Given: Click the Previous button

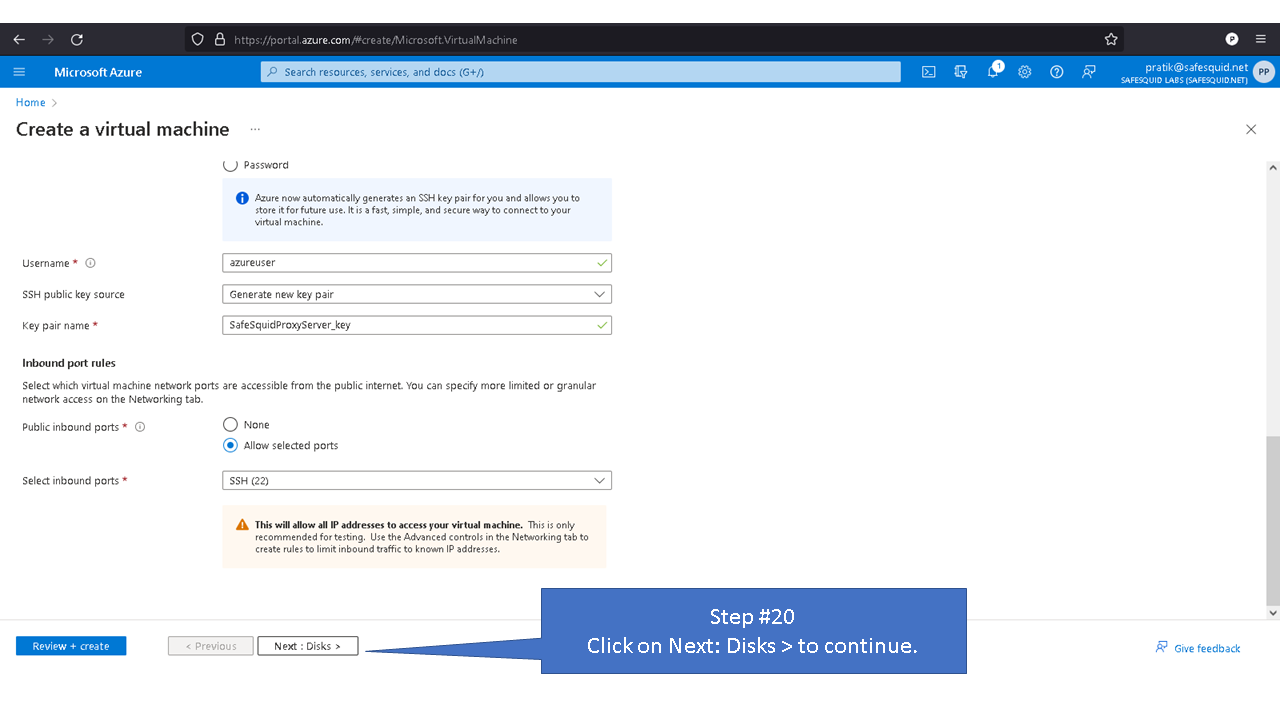Looking at the screenshot, I should pos(210,646).
